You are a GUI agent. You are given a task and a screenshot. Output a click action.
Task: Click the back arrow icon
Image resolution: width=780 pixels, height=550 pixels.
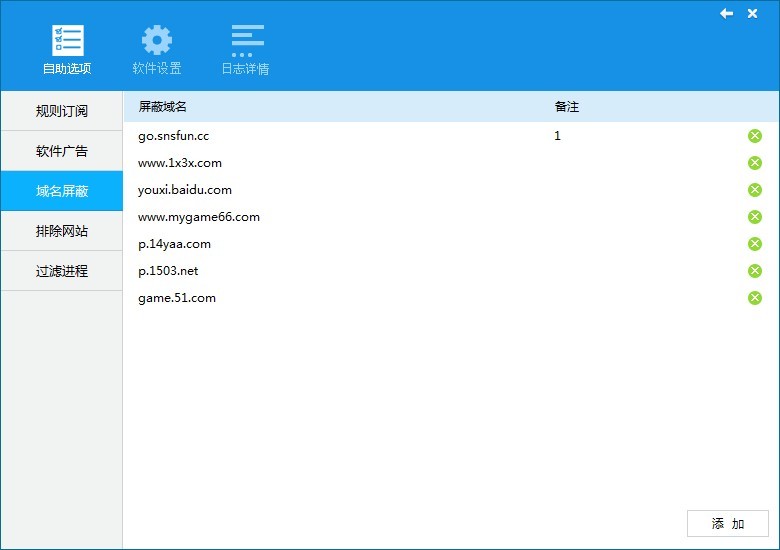(x=726, y=13)
